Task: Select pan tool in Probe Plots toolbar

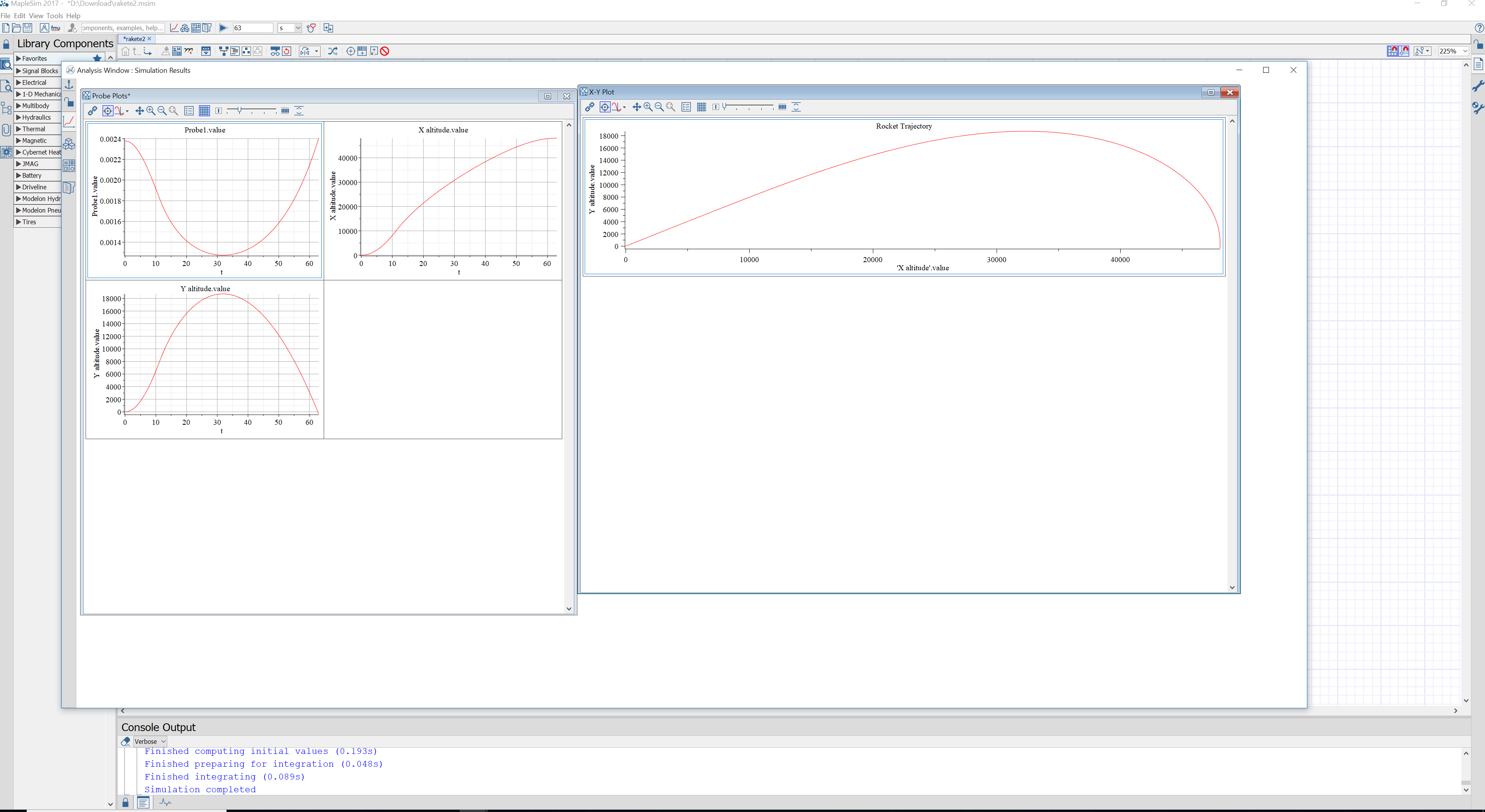Action: pos(139,111)
